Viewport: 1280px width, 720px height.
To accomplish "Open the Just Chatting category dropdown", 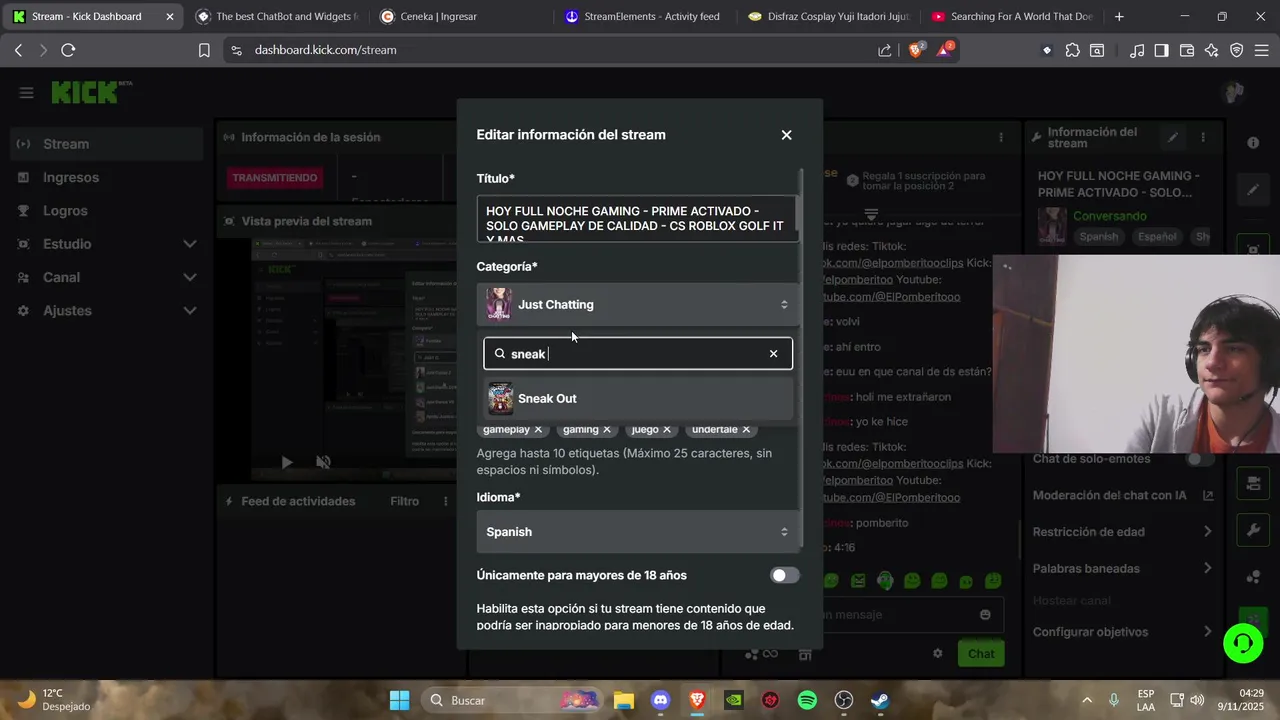I will tap(638, 304).
